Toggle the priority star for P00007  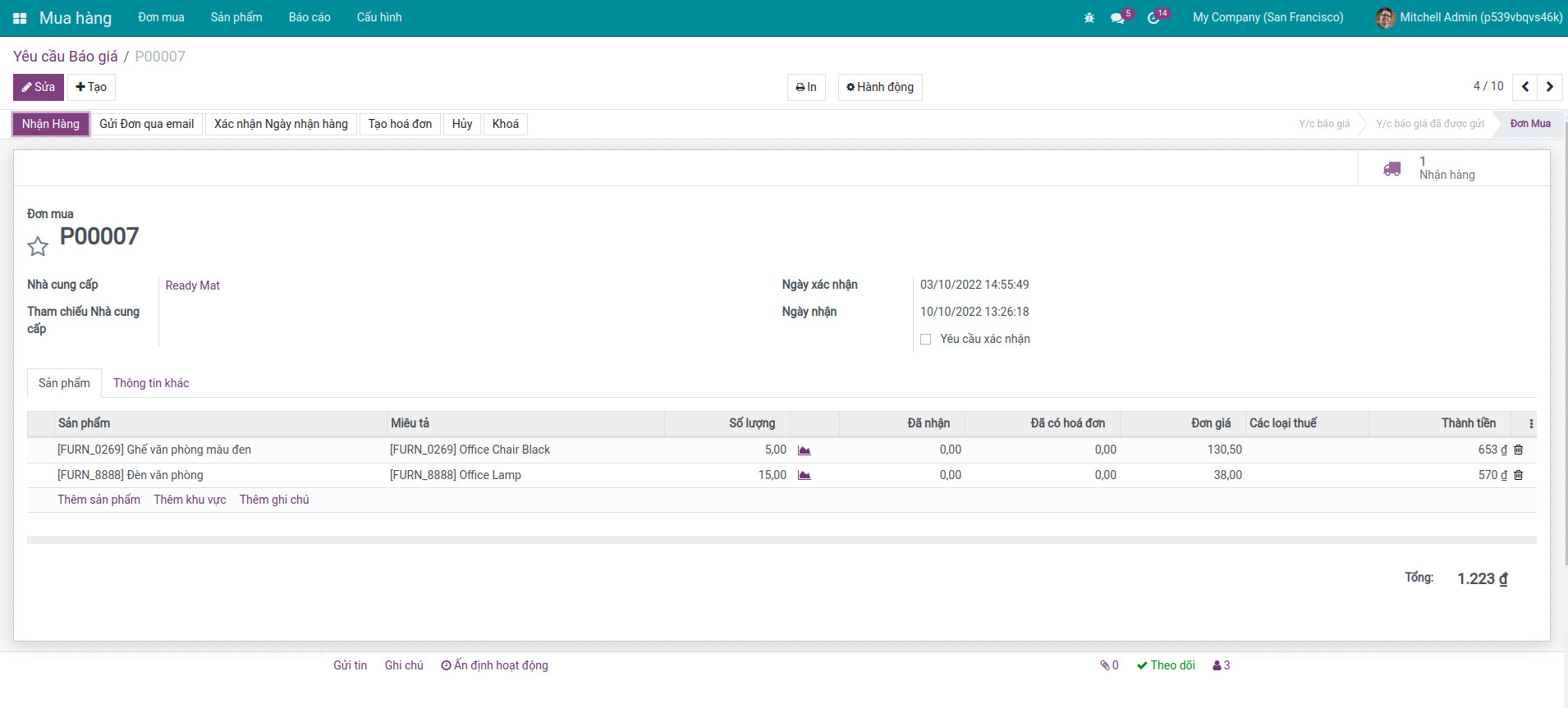(x=38, y=246)
